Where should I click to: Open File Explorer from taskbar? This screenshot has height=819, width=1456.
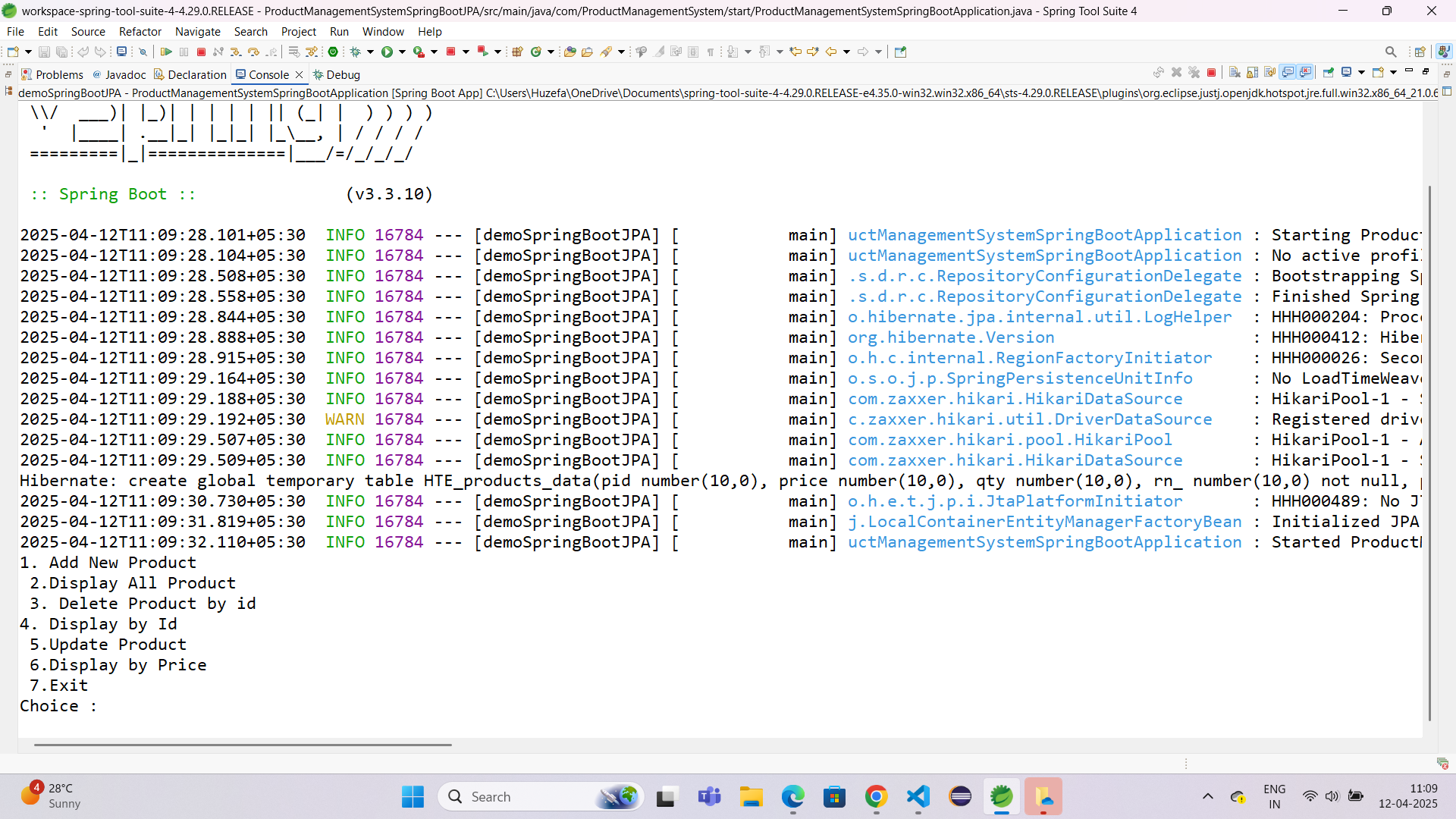pos(752,796)
